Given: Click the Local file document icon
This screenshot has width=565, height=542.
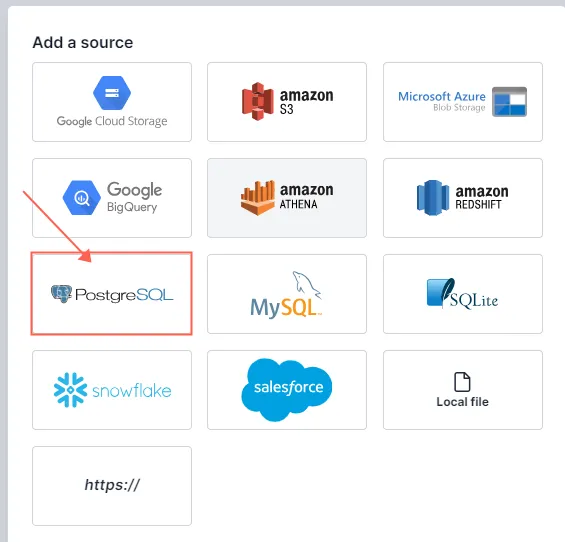Looking at the screenshot, I should pos(462,382).
